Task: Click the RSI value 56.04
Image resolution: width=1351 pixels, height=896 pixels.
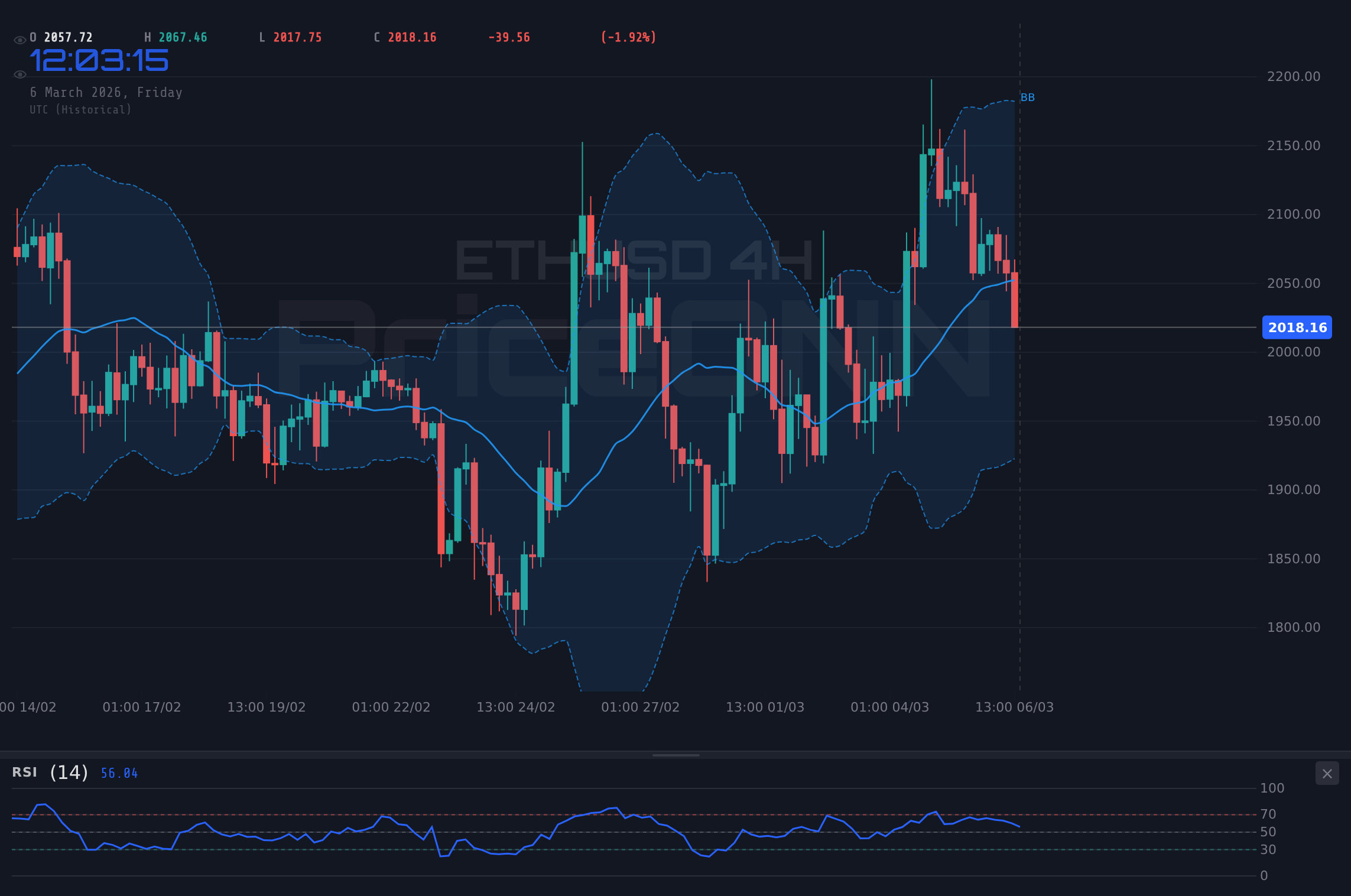Action: tap(119, 773)
